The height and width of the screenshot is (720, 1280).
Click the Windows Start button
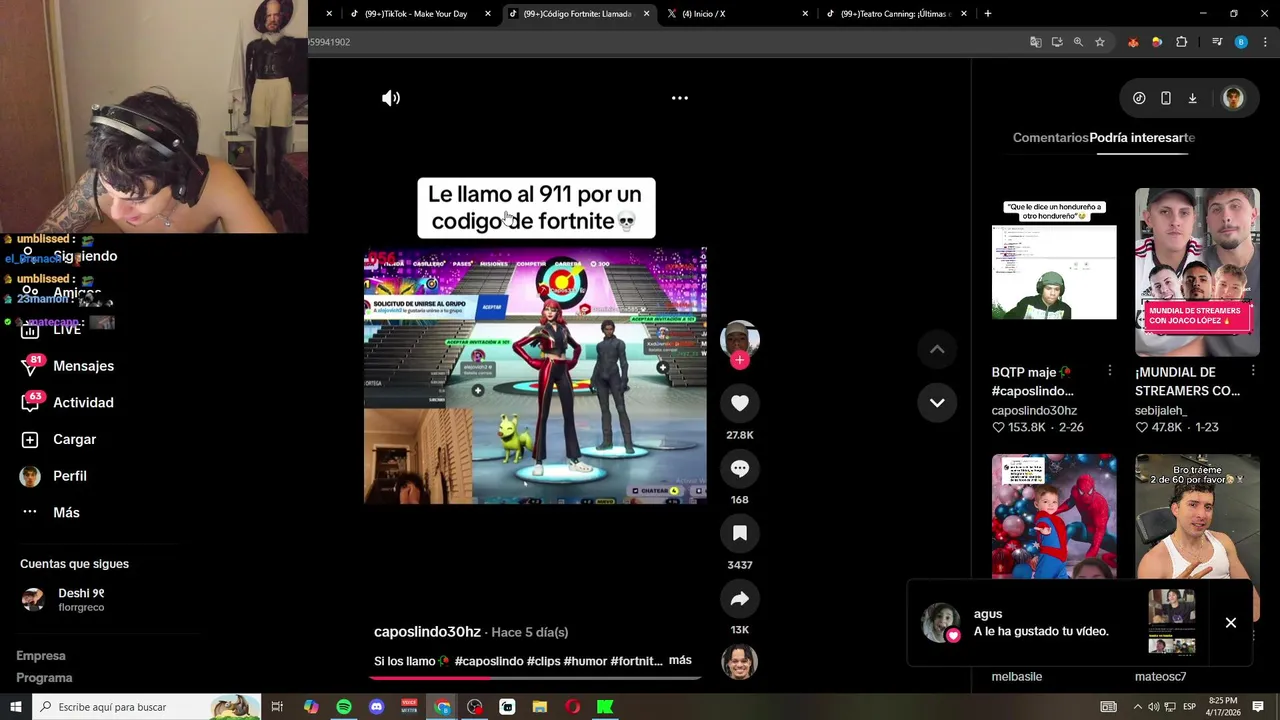[16, 707]
